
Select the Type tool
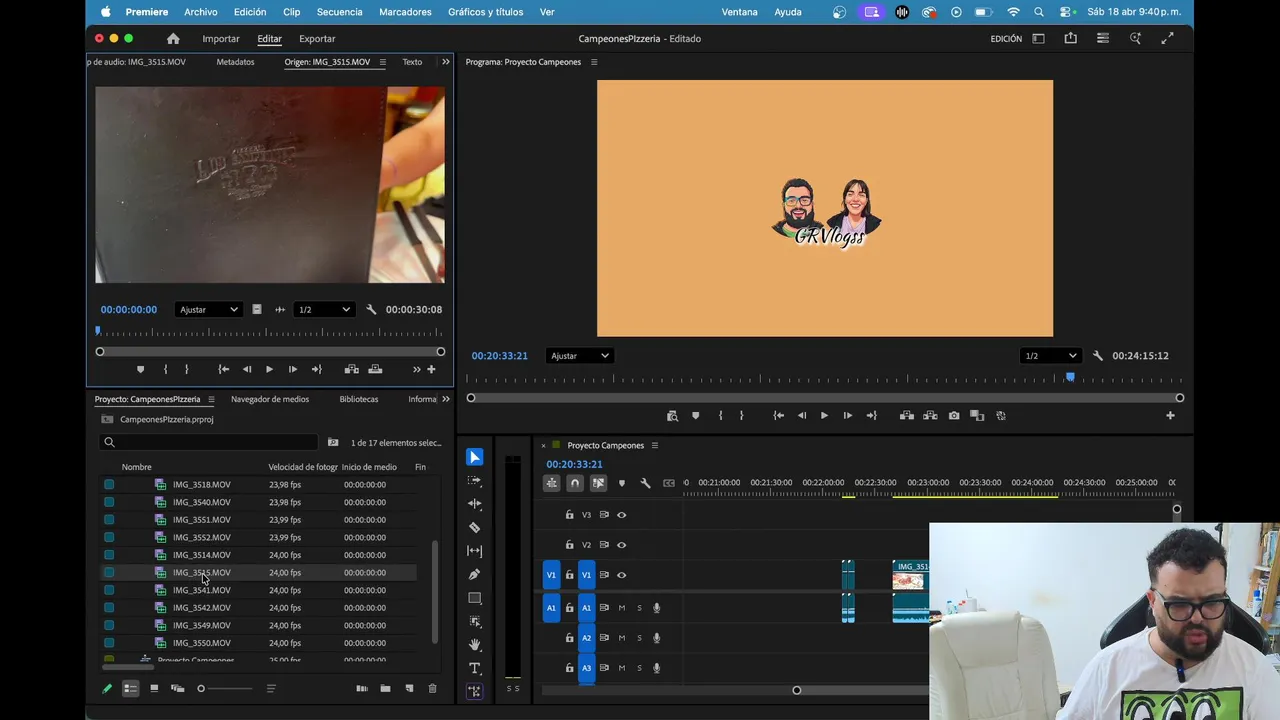[475, 668]
